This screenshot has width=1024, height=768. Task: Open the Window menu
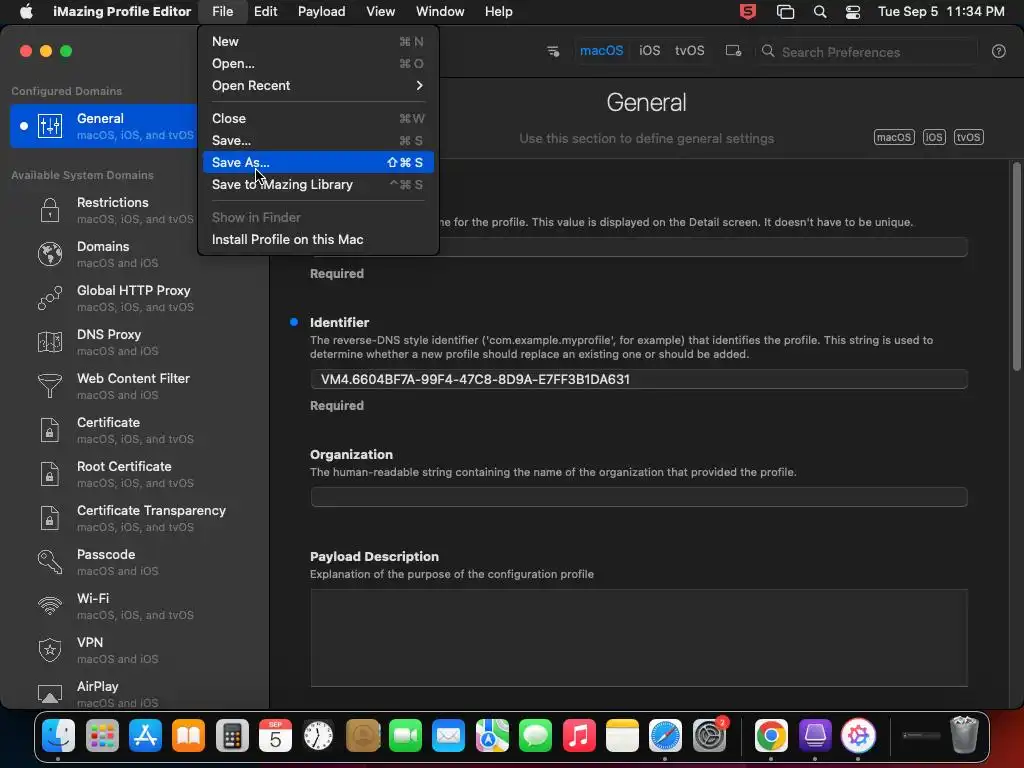[x=440, y=12]
